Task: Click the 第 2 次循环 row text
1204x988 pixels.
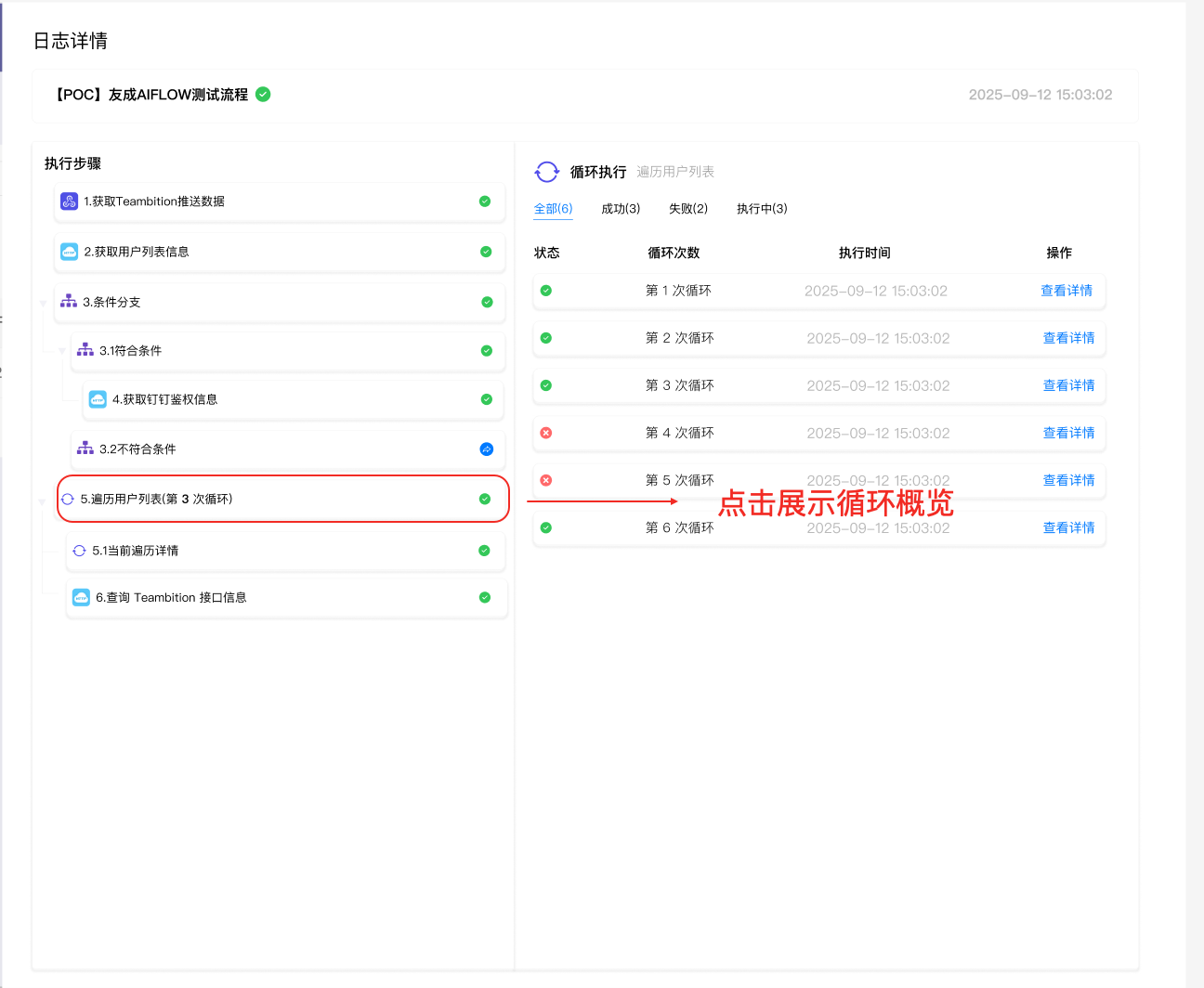Action: [680, 338]
